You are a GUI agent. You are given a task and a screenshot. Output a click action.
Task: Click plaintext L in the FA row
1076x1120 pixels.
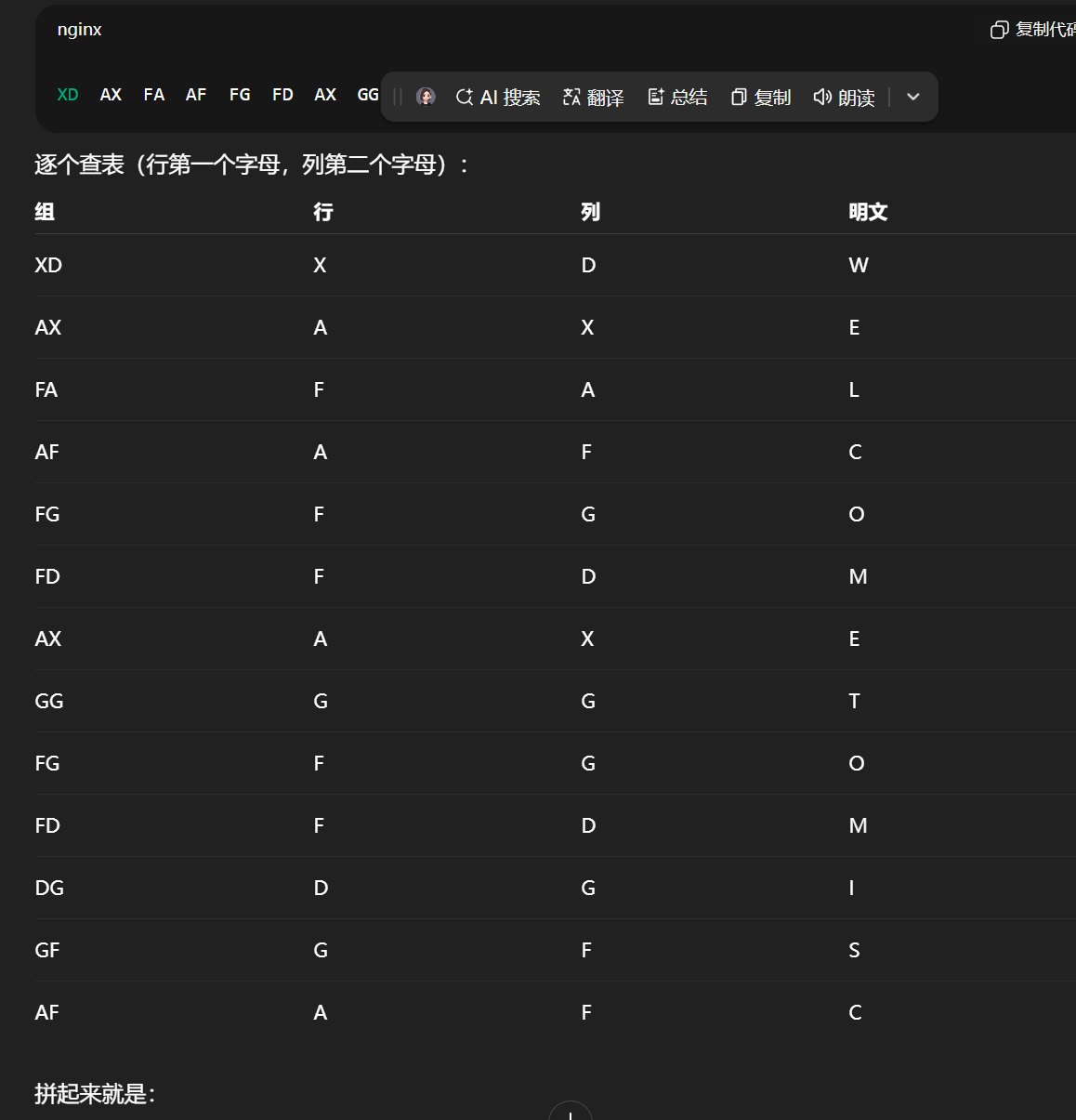pyautogui.click(x=854, y=389)
